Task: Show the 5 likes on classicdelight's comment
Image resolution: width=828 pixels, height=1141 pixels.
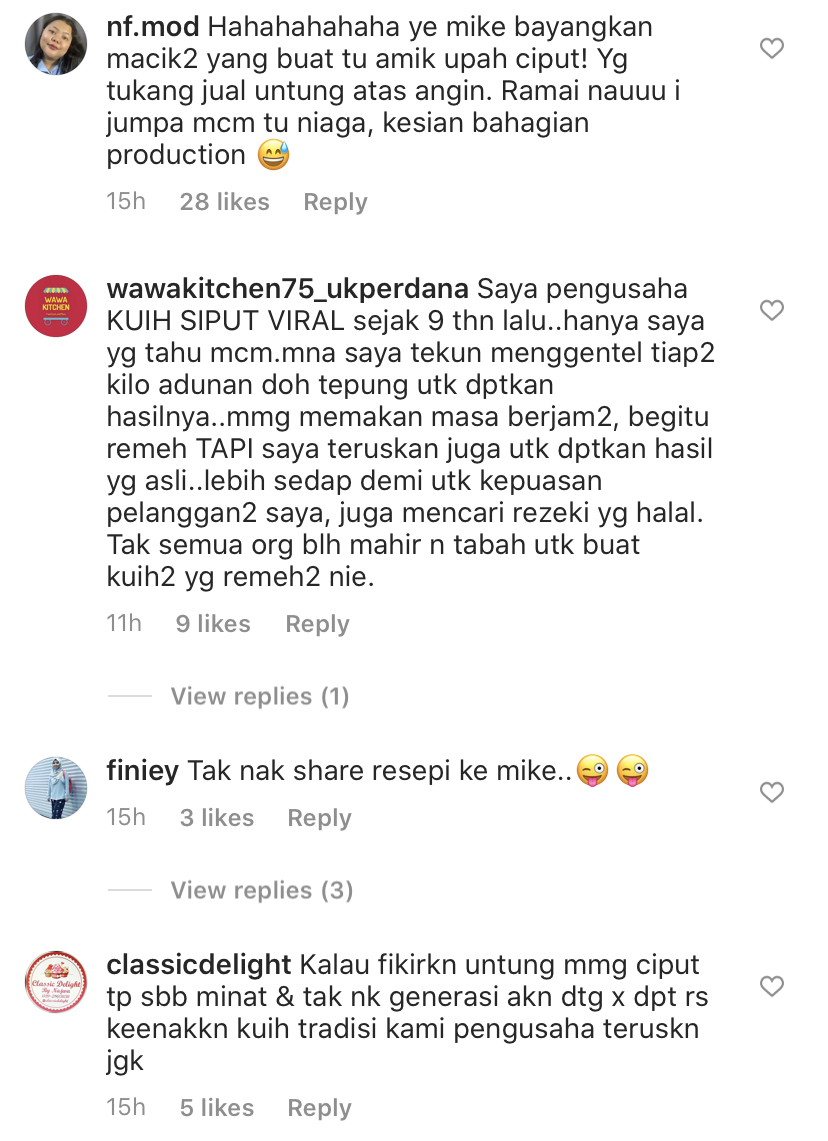Action: (x=217, y=1108)
